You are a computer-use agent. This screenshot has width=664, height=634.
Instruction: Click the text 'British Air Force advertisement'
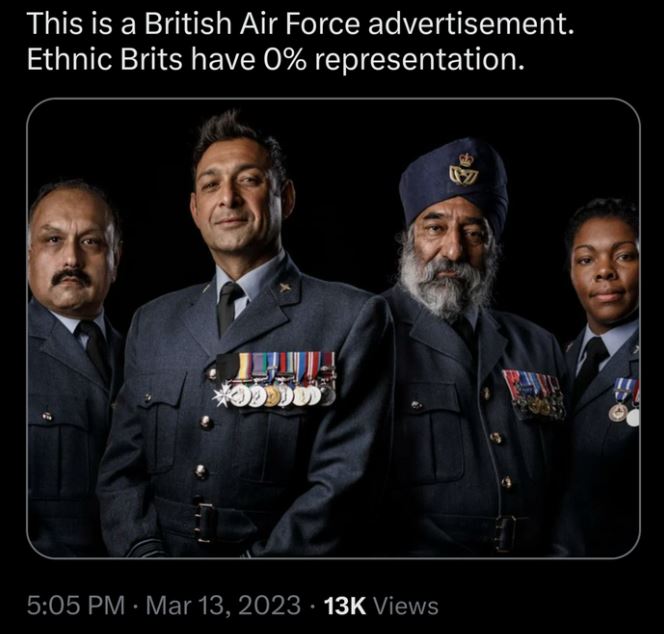(358, 24)
